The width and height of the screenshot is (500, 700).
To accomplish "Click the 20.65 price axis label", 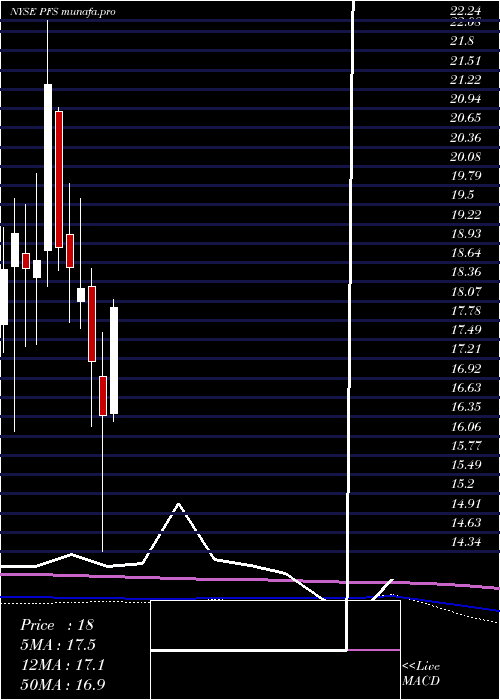I will pyautogui.click(x=465, y=118).
